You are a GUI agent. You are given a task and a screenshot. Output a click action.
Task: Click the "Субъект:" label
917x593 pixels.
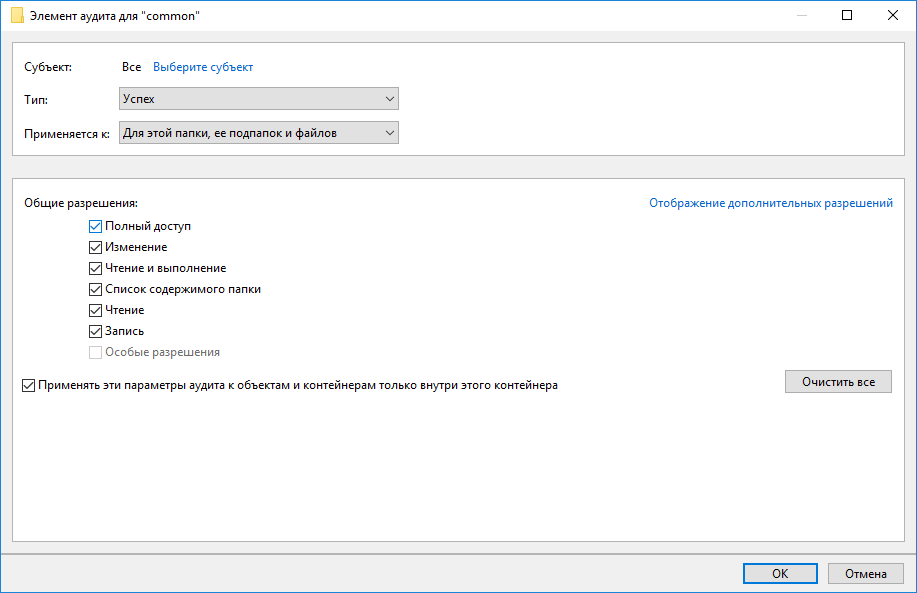(x=48, y=67)
